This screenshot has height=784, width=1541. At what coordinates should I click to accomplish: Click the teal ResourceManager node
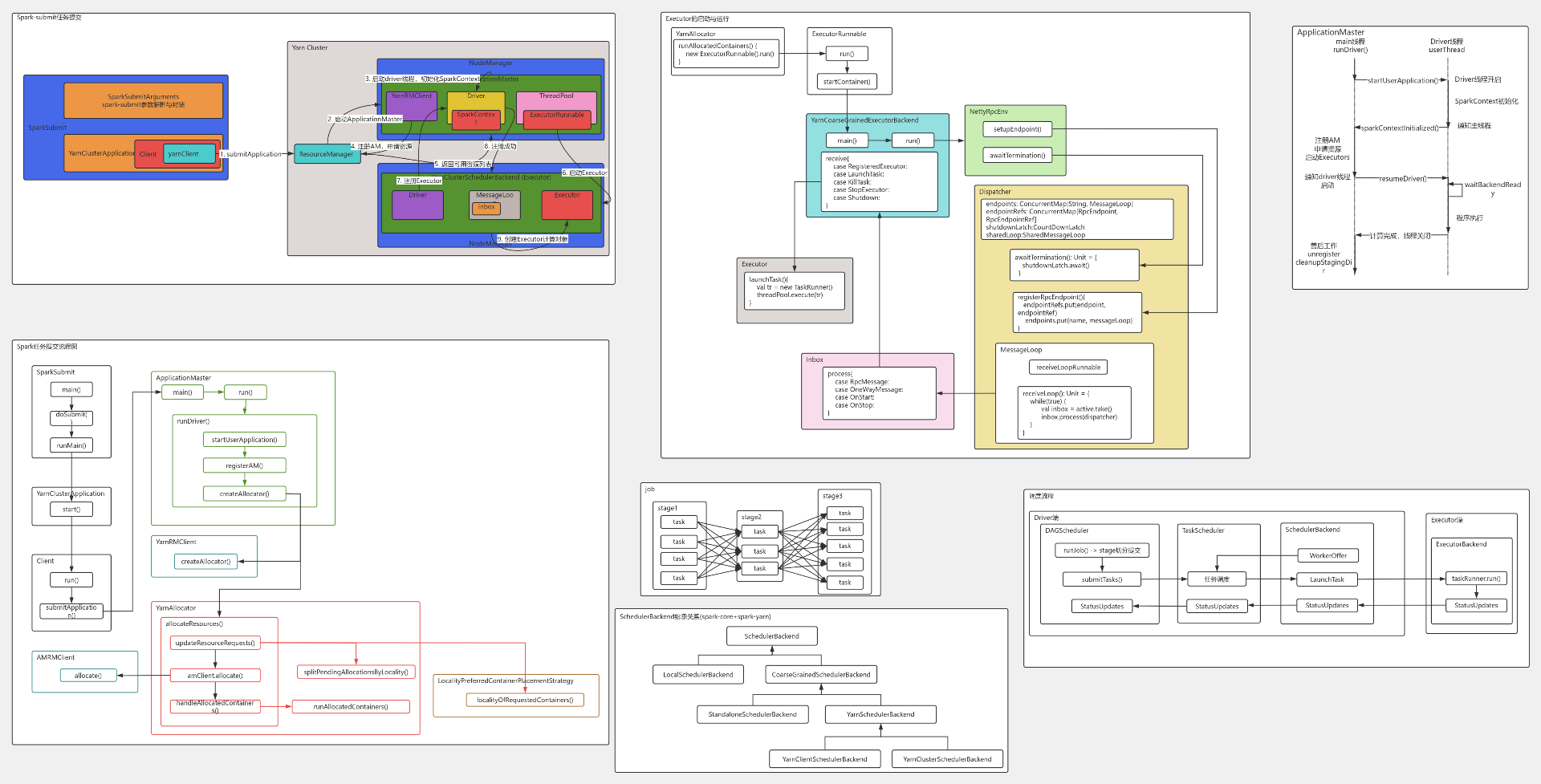(x=327, y=154)
